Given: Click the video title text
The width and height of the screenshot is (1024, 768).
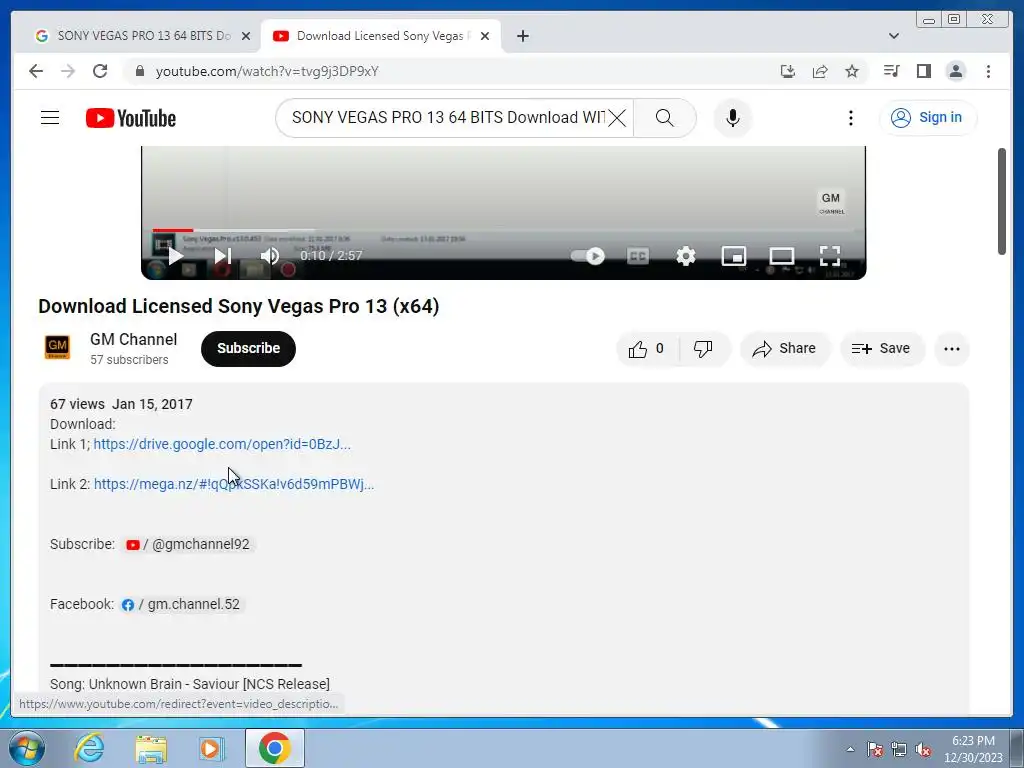Looking at the screenshot, I should (238, 306).
